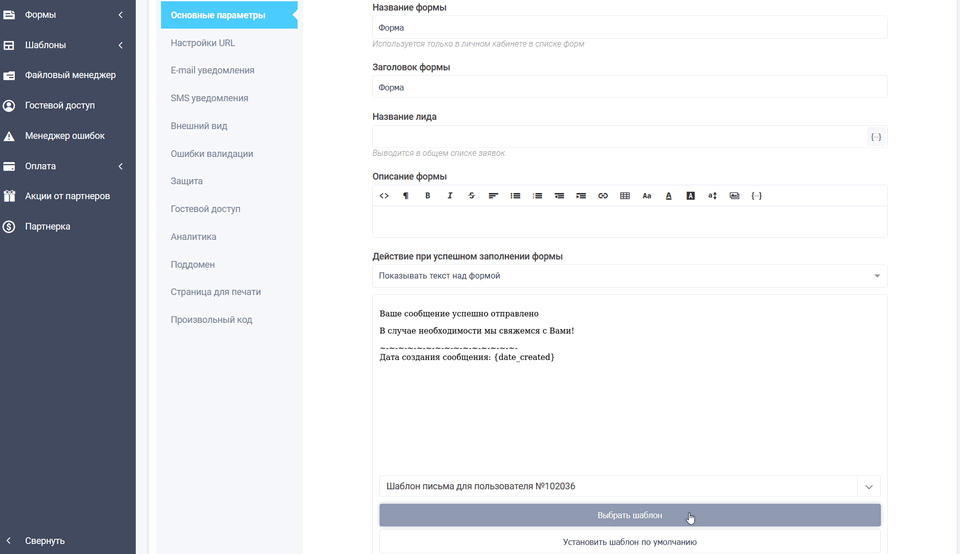960x554 pixels.
Task: Insert an ordered numbered list
Action: tap(537, 196)
